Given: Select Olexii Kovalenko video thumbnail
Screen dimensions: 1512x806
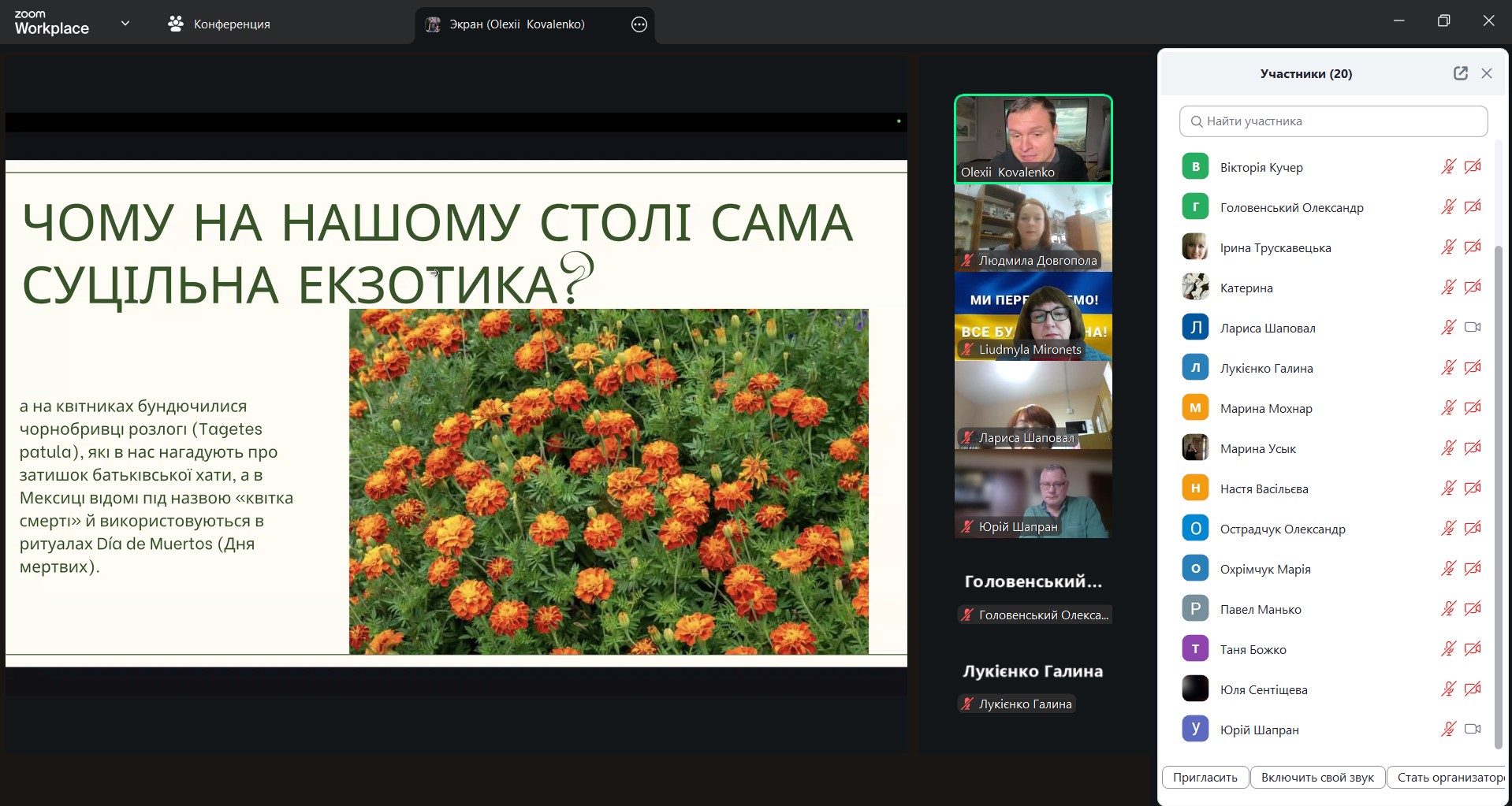Looking at the screenshot, I should [x=1033, y=139].
